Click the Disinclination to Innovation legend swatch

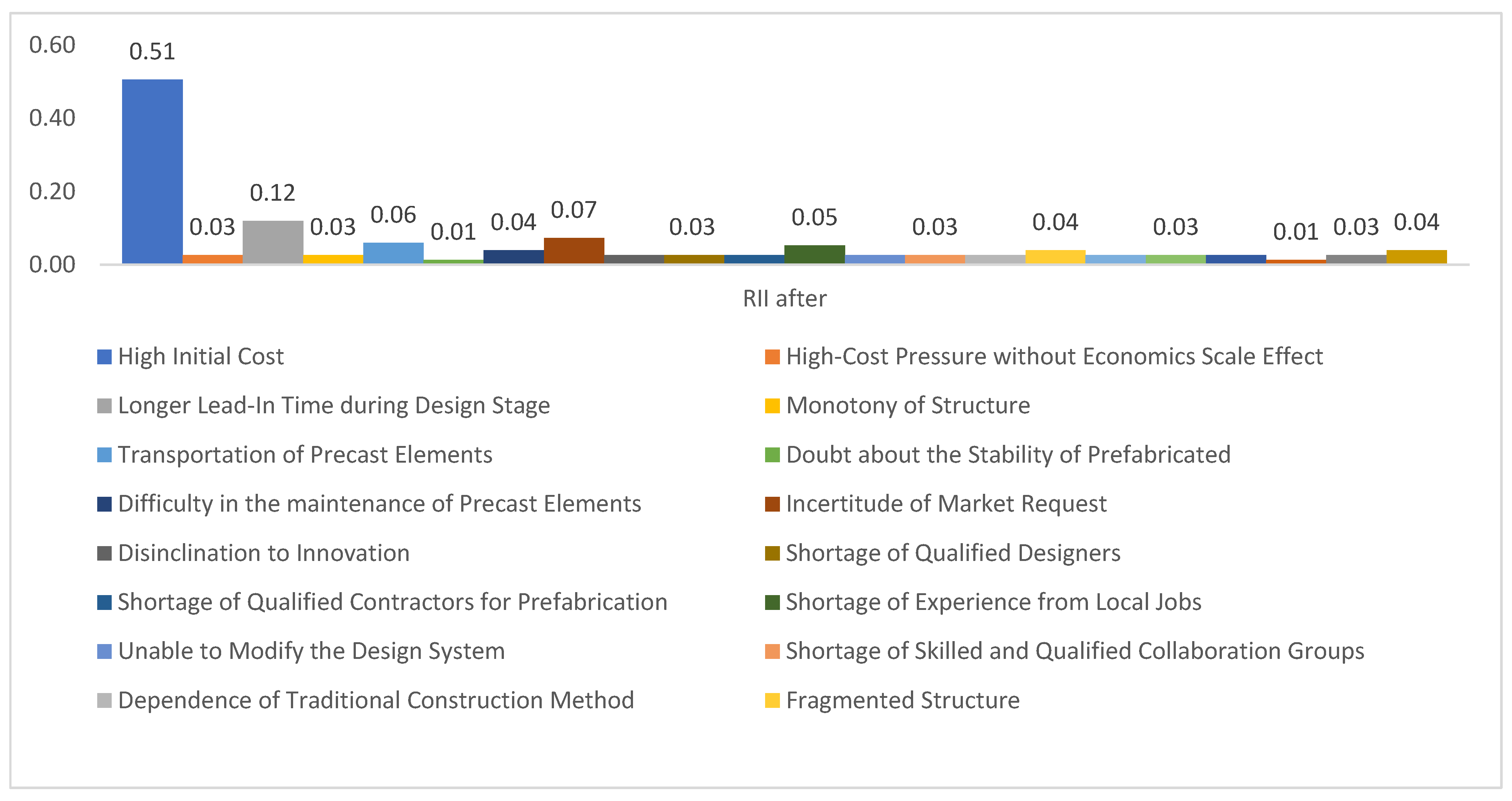coord(105,554)
